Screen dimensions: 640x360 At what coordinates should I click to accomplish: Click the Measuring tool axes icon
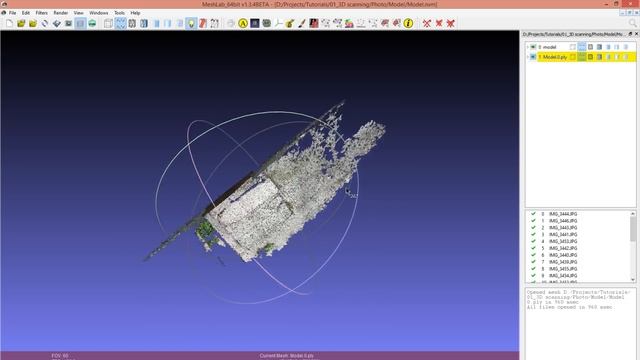tap(278, 24)
